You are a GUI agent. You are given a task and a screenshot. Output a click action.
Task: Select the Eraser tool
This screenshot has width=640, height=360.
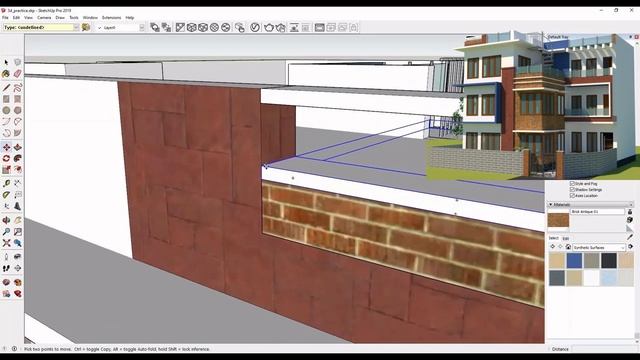[x=18, y=74]
